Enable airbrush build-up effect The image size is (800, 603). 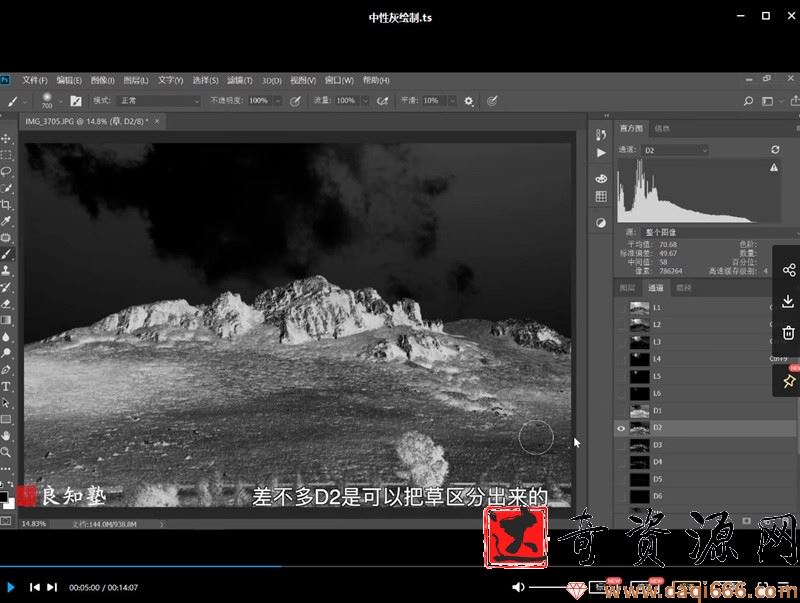[383, 101]
